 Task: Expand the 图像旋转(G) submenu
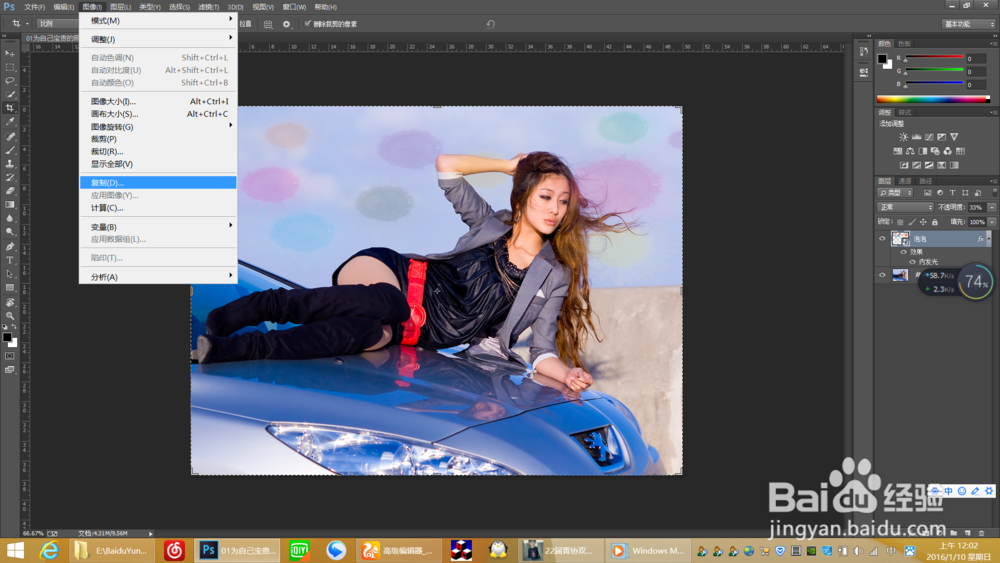(158, 126)
